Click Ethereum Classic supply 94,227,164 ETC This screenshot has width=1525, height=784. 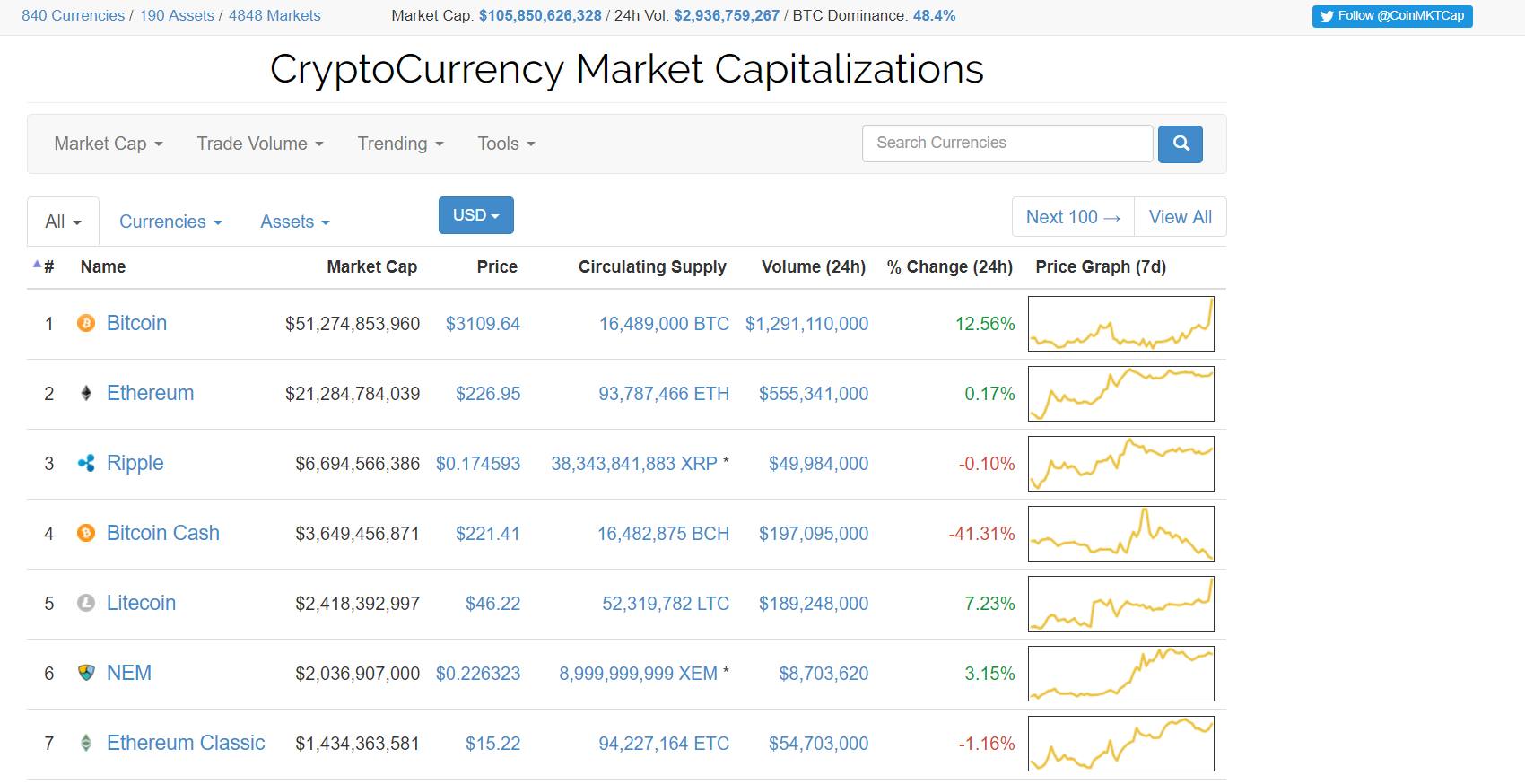664,744
